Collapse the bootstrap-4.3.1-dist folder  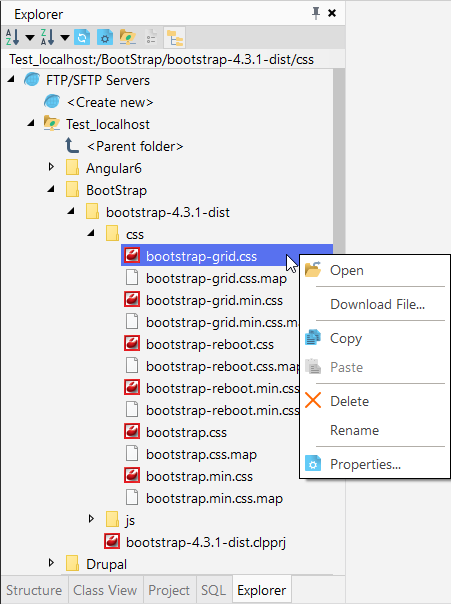click(71, 211)
